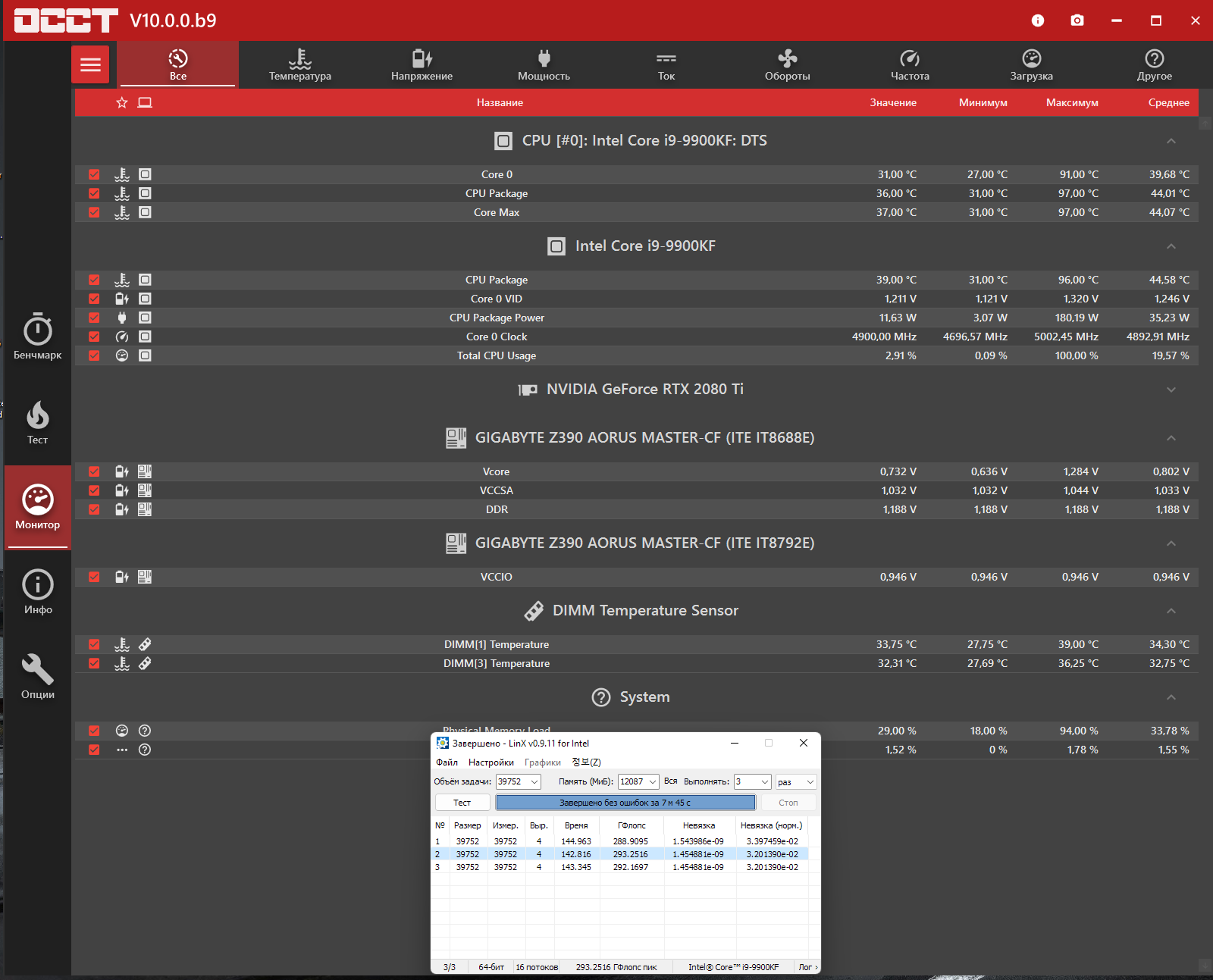This screenshot has height=980, width=1213.
Task: Click the voltage icon in Core 0 VID row
Action: tap(122, 299)
